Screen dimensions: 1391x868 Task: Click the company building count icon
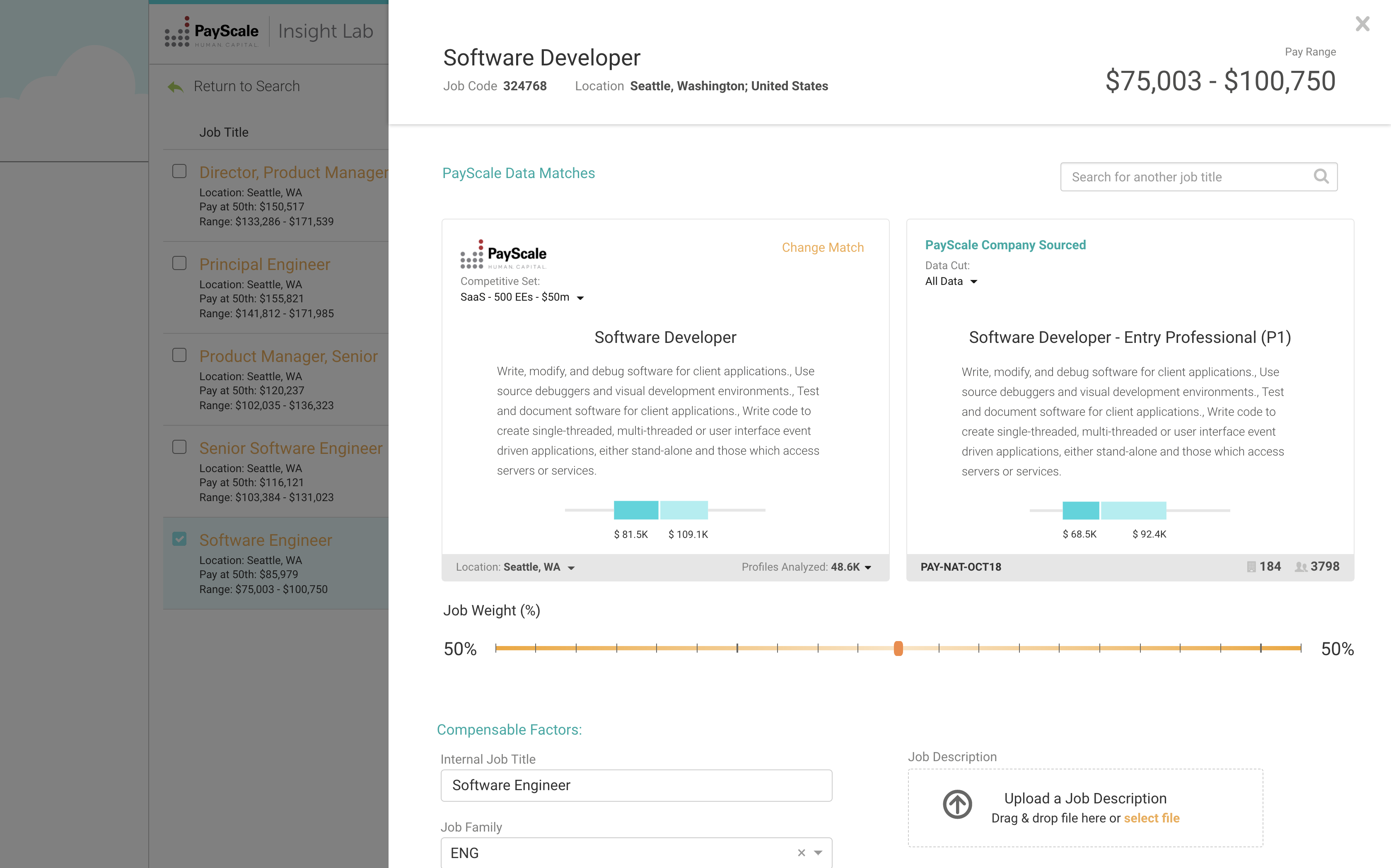click(1251, 567)
